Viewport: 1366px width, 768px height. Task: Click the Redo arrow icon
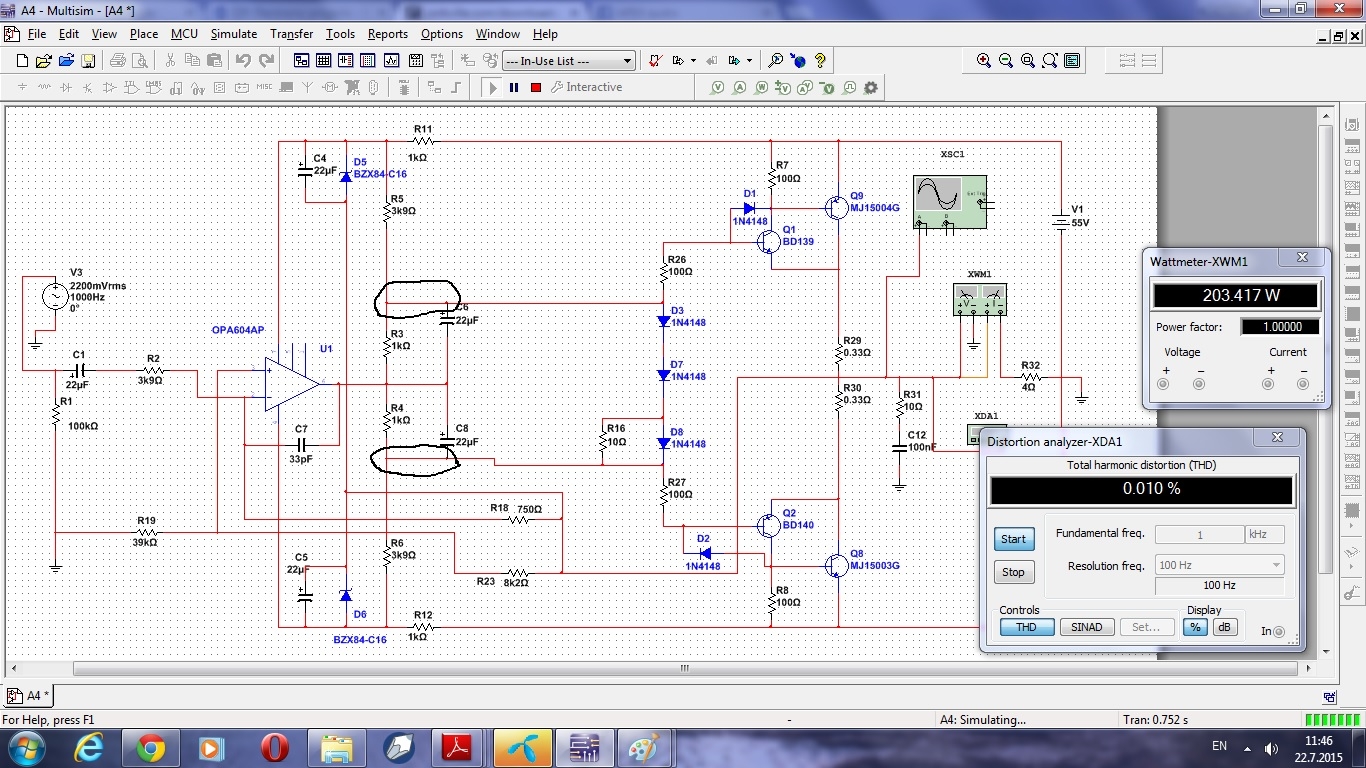click(x=266, y=61)
